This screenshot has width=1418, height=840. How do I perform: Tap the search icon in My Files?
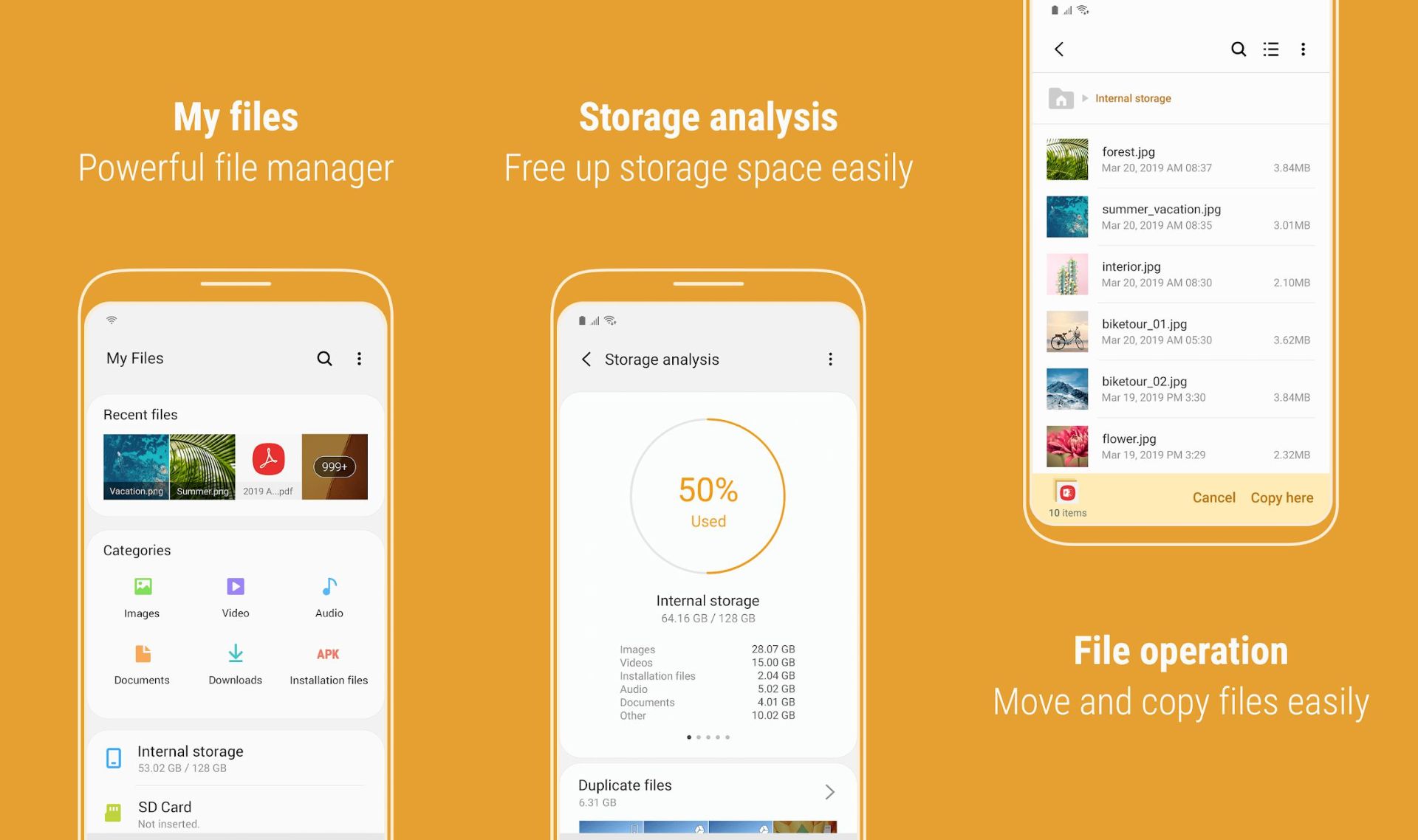click(x=324, y=358)
